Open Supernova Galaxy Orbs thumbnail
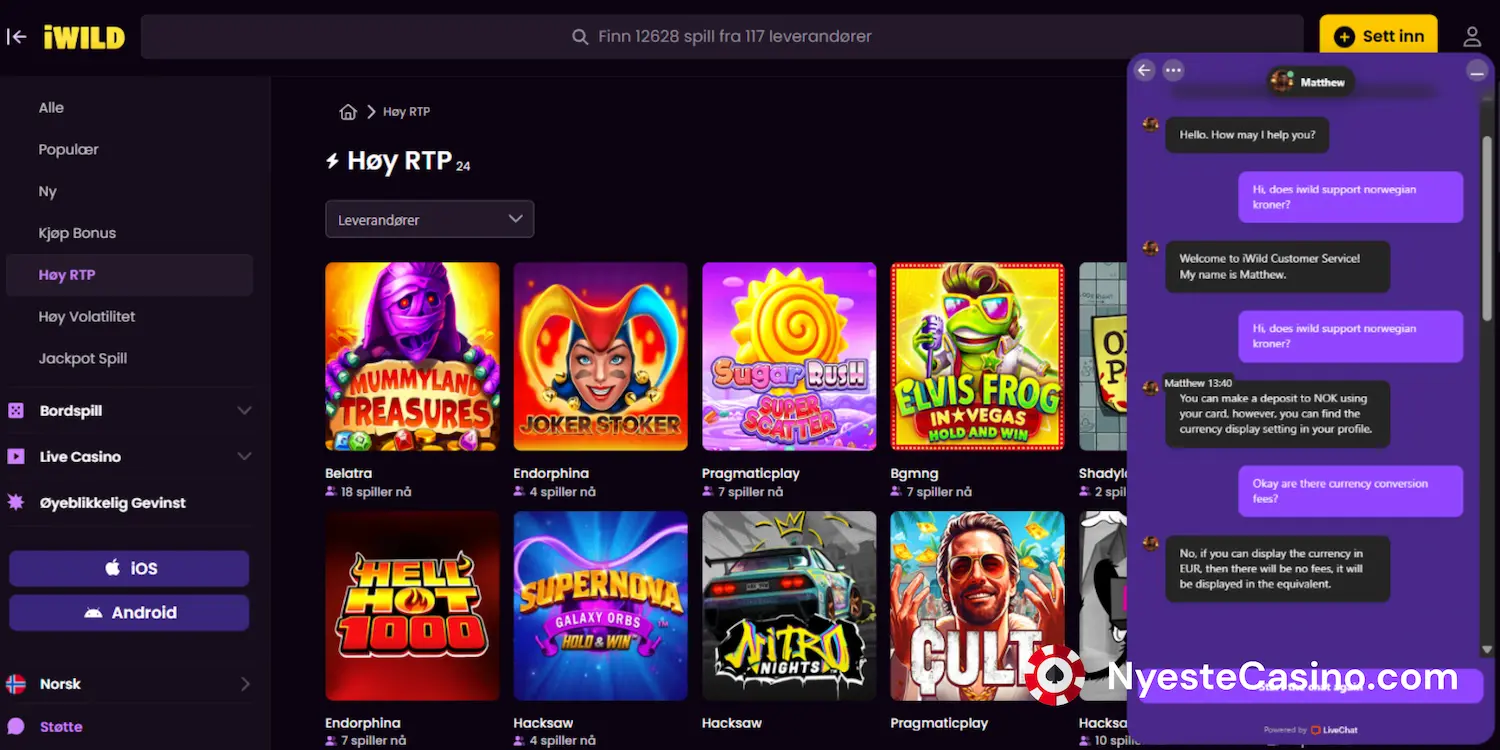 pyautogui.click(x=601, y=606)
